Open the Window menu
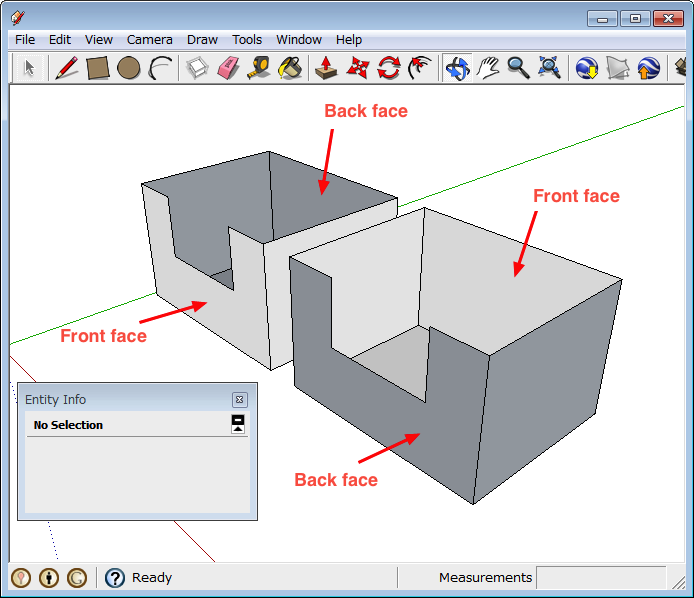This screenshot has width=694, height=598. [x=299, y=40]
